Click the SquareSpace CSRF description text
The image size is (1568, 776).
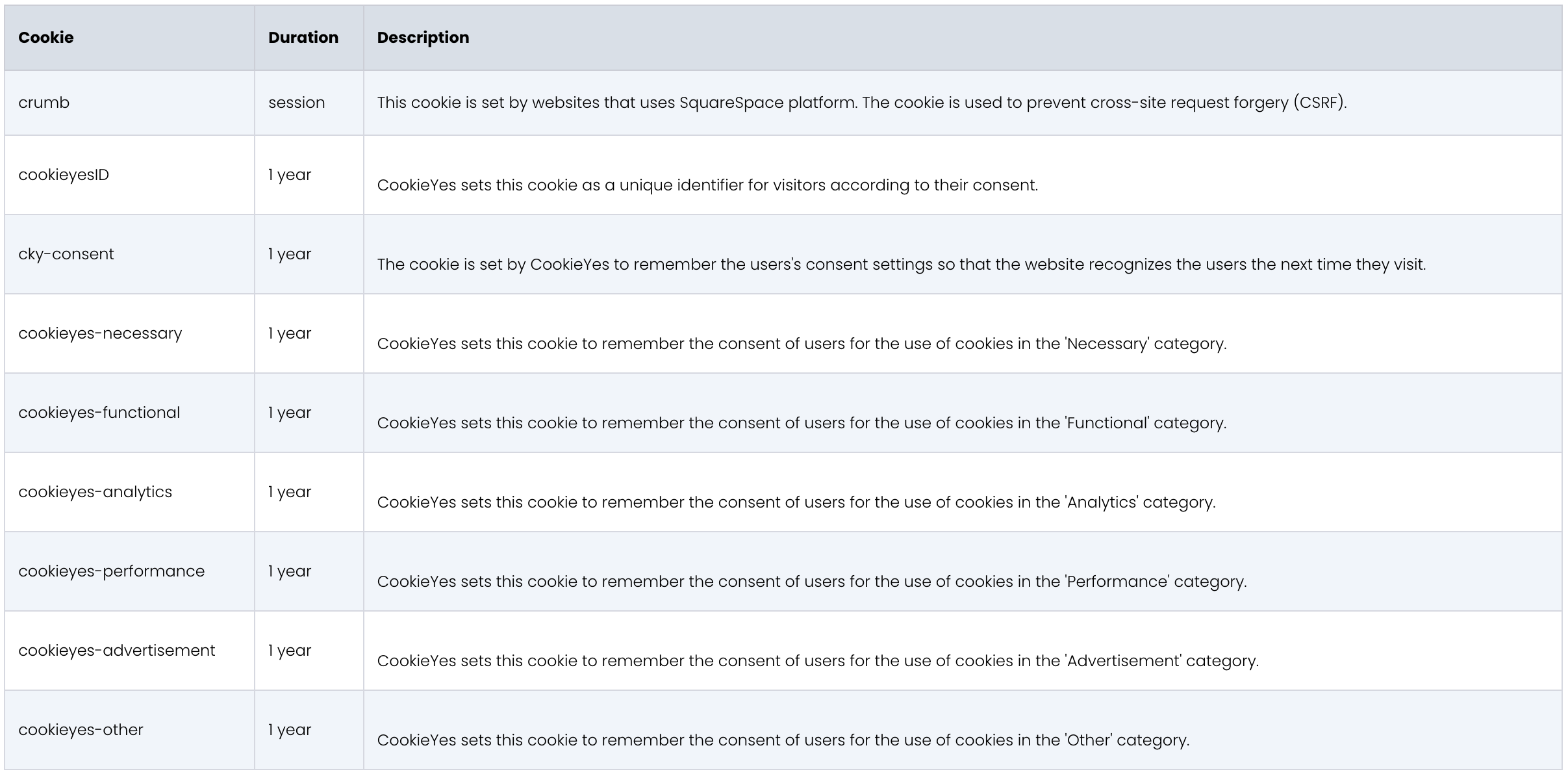coord(861,103)
